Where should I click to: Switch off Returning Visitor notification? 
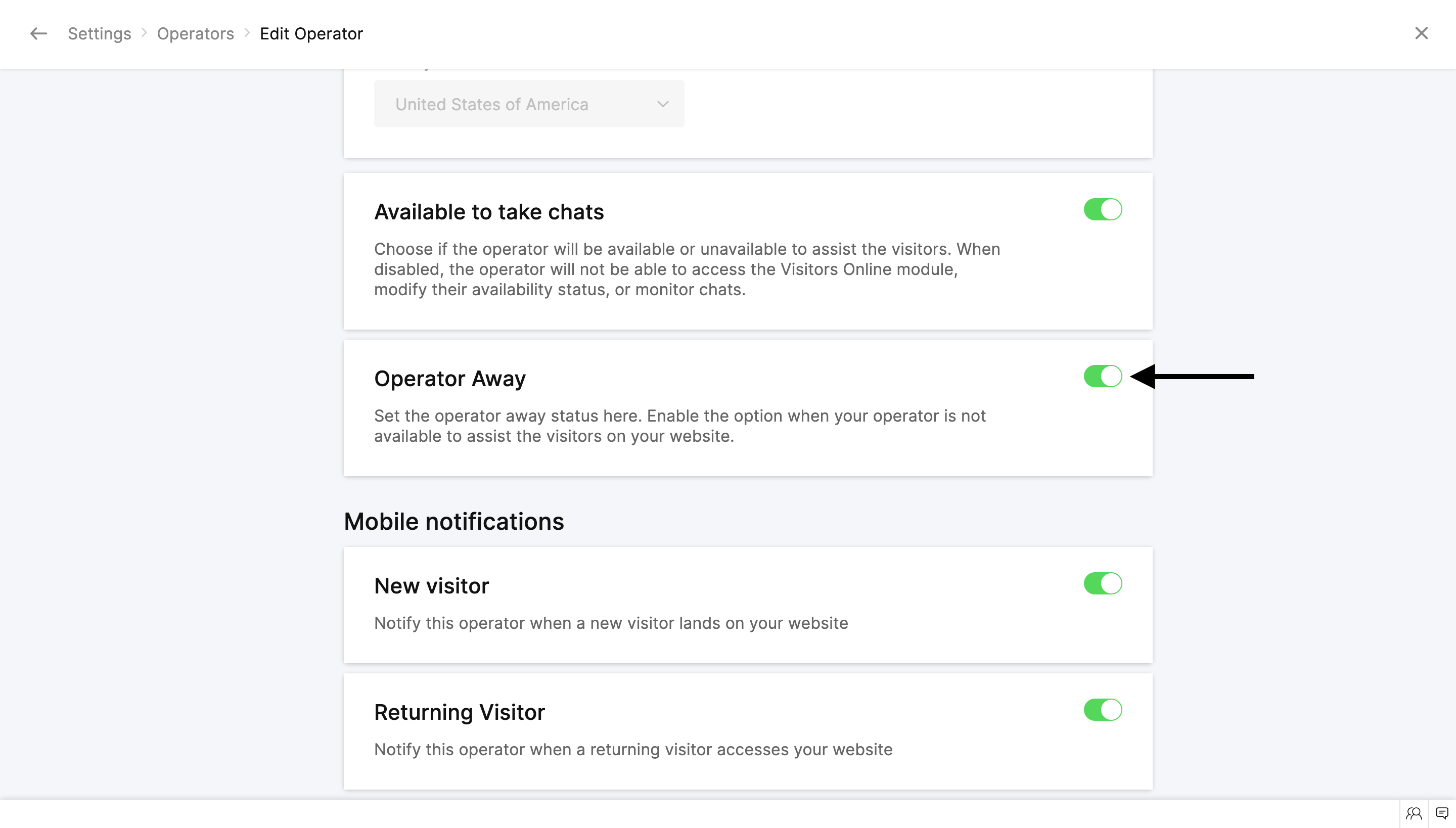(1102, 710)
